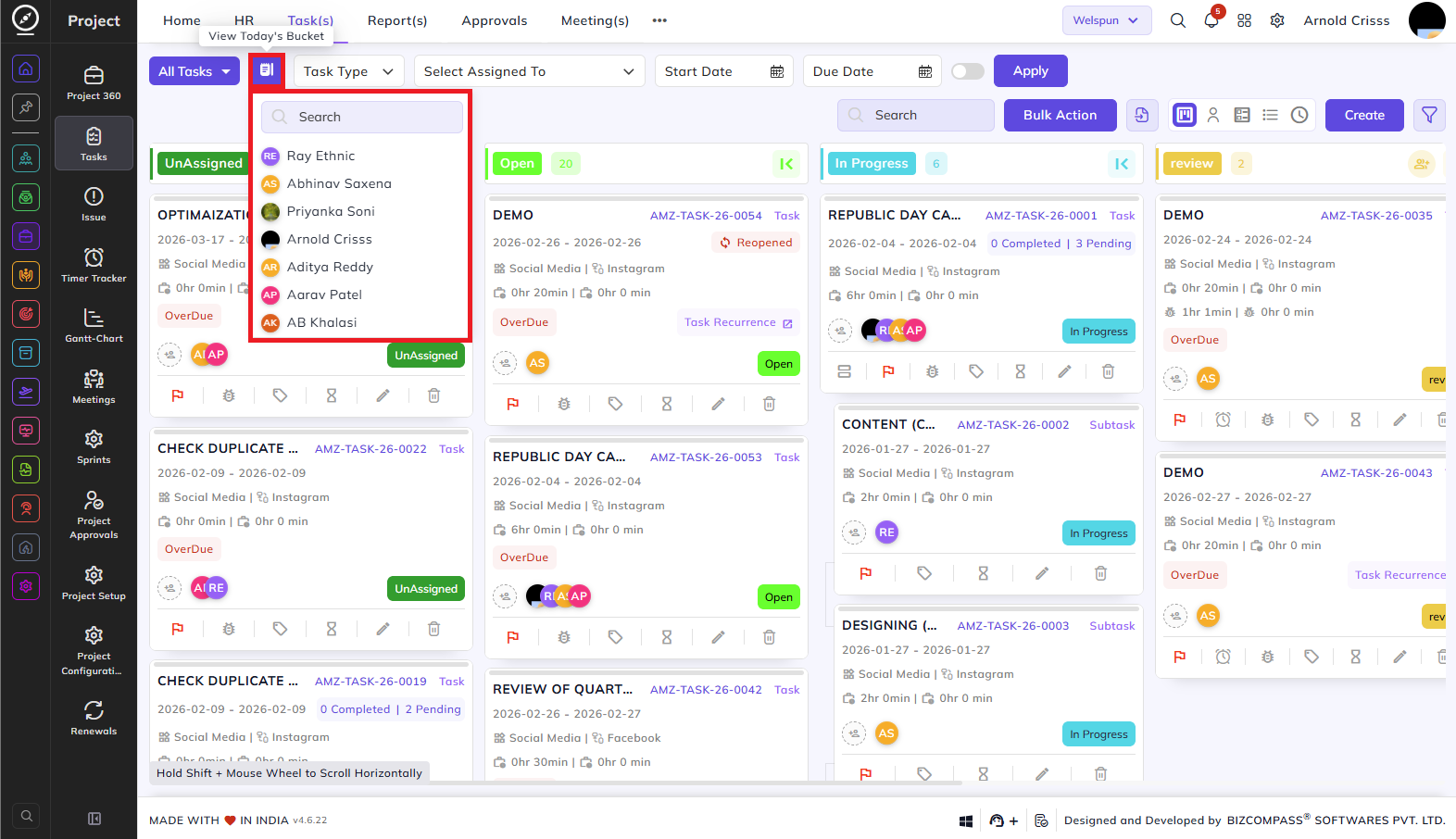Open the apps grid icon
1456x839 pixels.
coord(1244,20)
